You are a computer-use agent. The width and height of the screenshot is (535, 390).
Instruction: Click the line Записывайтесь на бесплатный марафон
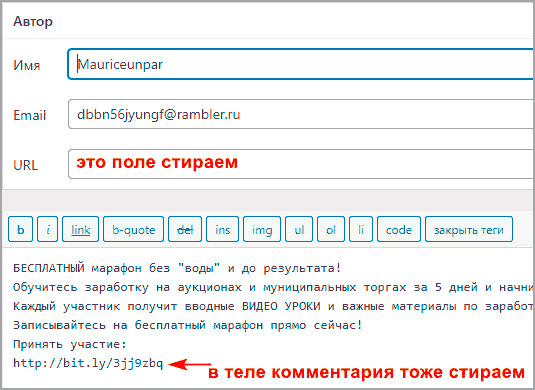tap(188, 325)
